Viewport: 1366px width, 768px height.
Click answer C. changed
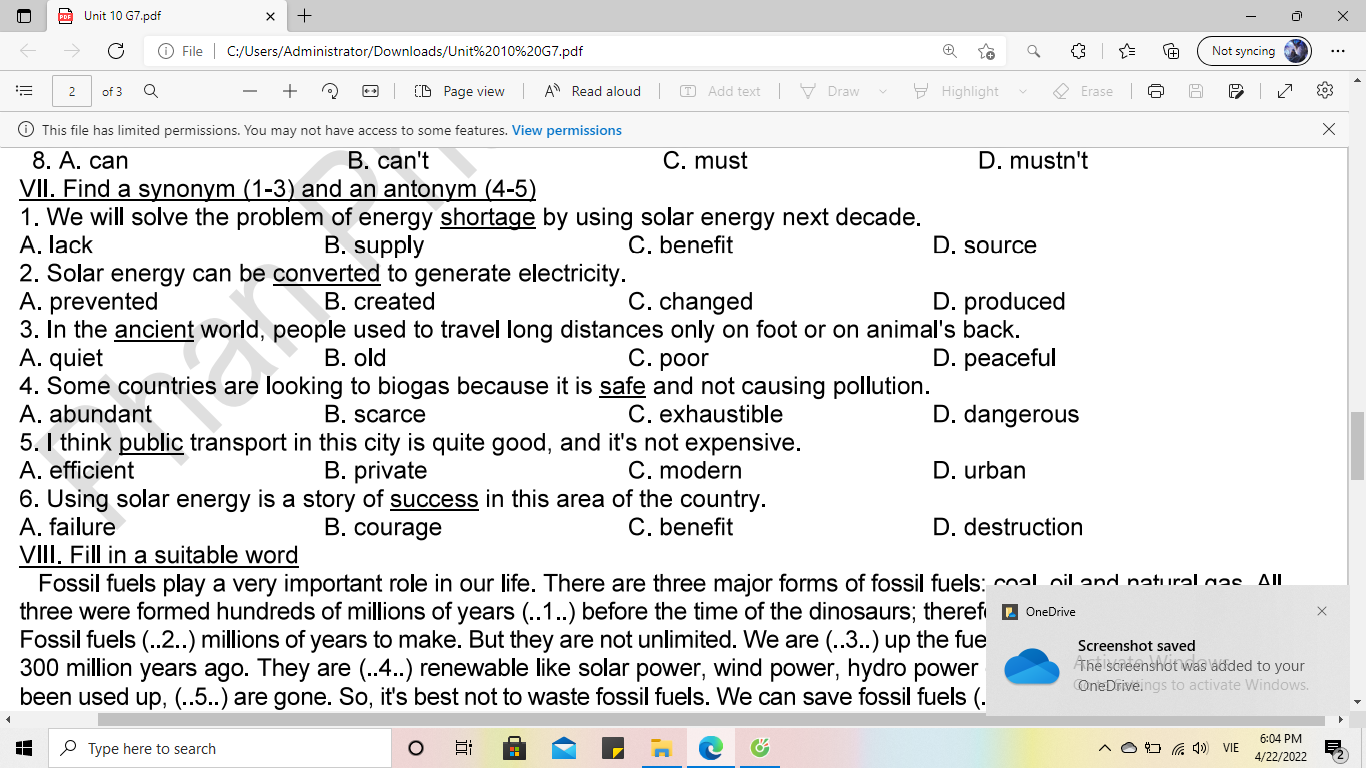[691, 301]
